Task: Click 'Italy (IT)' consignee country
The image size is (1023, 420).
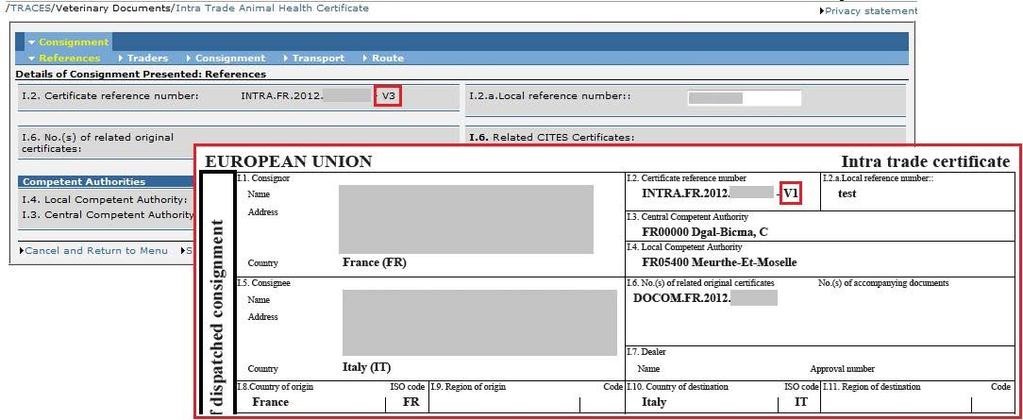Action: pos(367,367)
